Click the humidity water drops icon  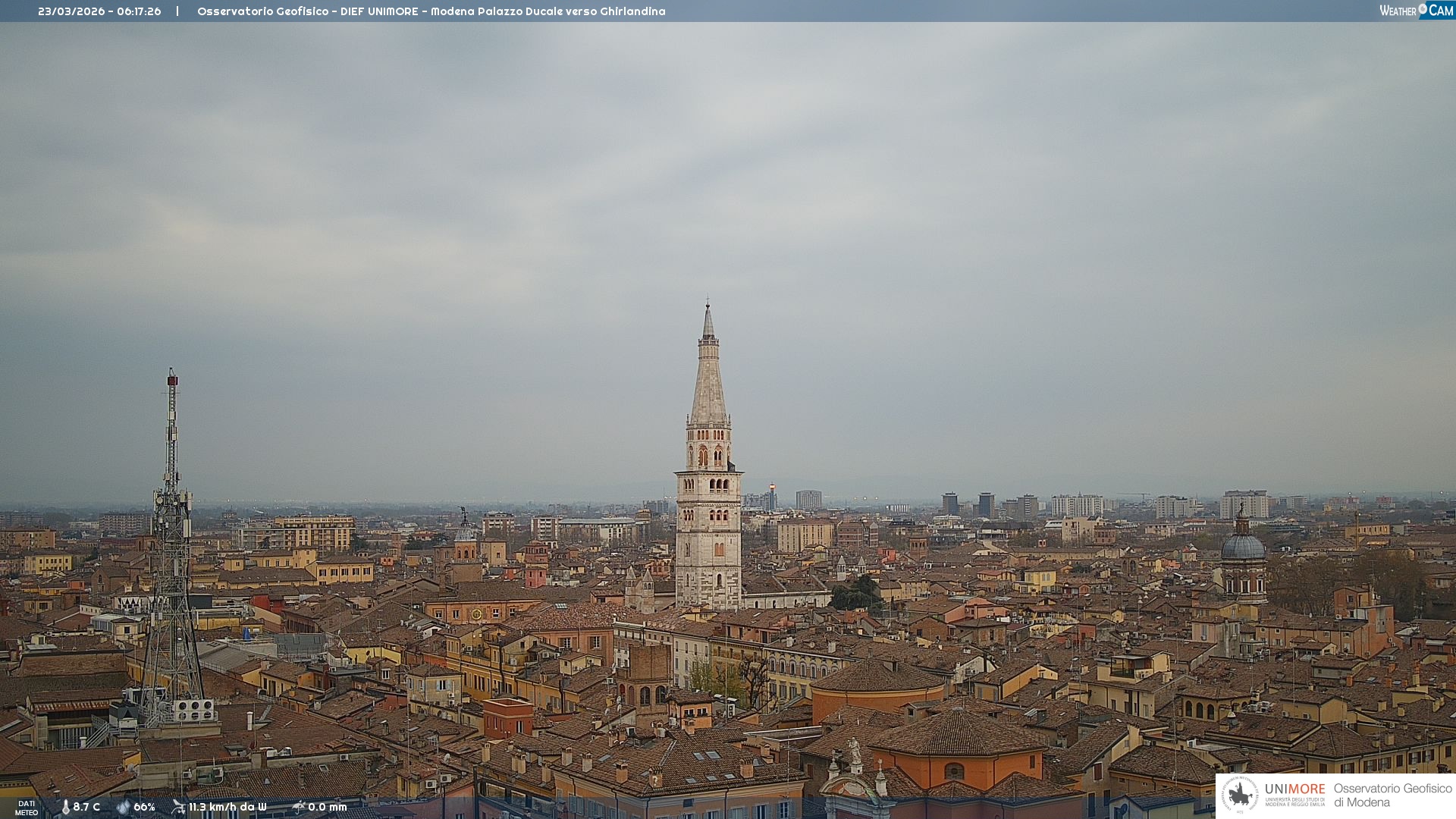pos(123,807)
